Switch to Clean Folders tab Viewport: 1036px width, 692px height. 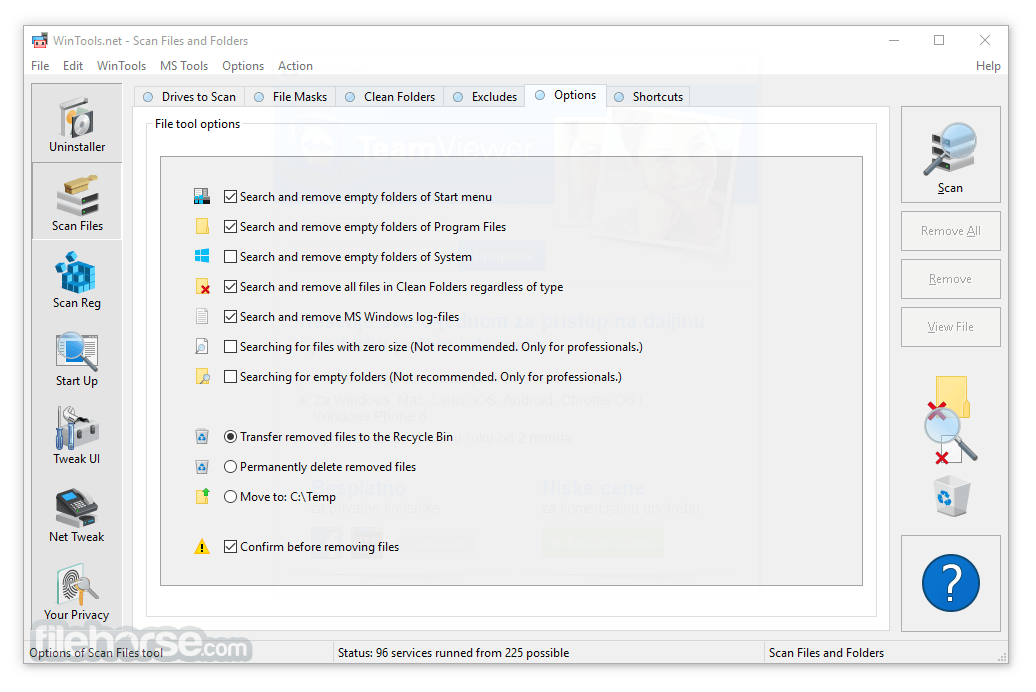390,96
